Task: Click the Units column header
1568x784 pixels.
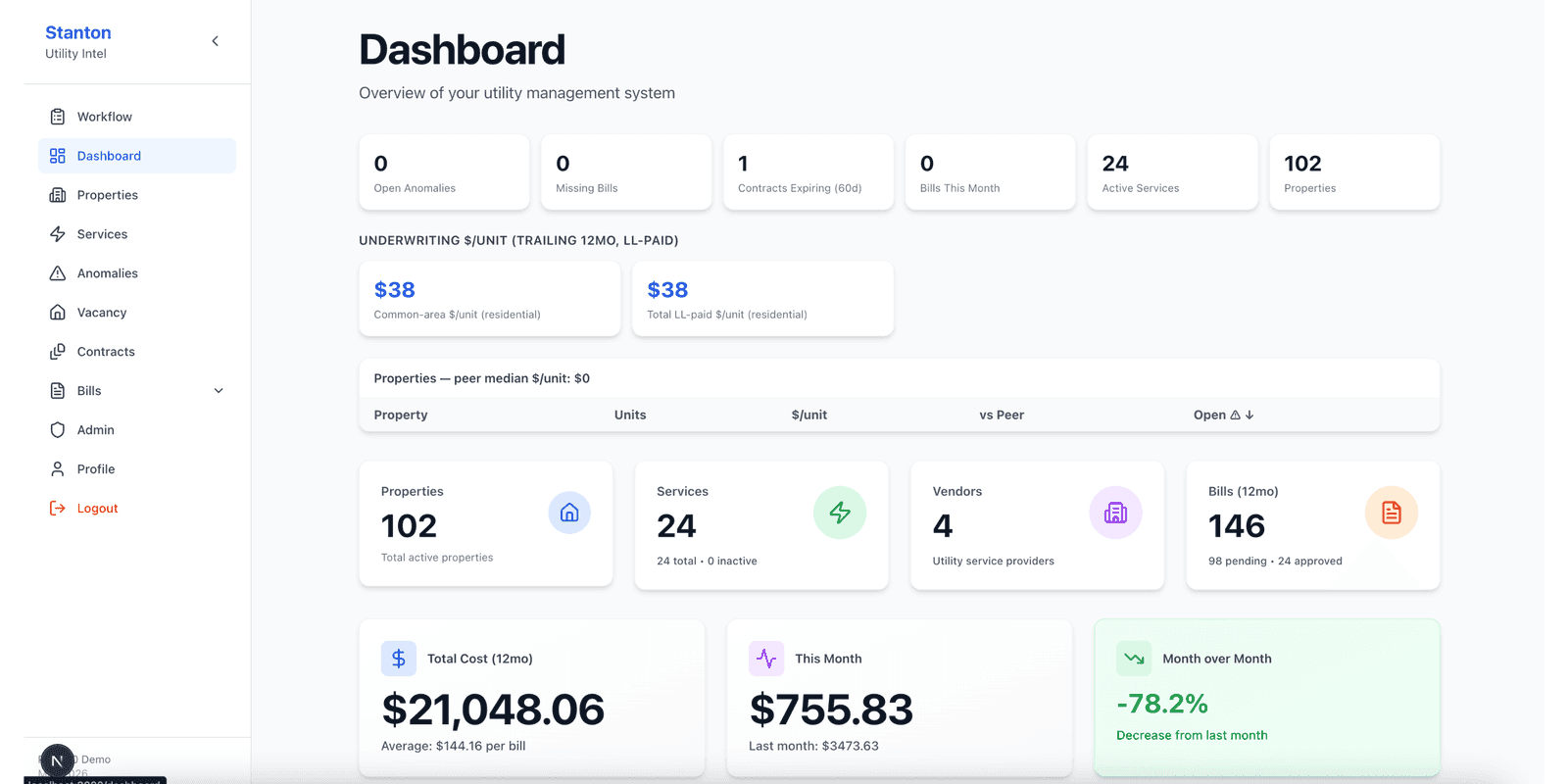Action: (630, 415)
